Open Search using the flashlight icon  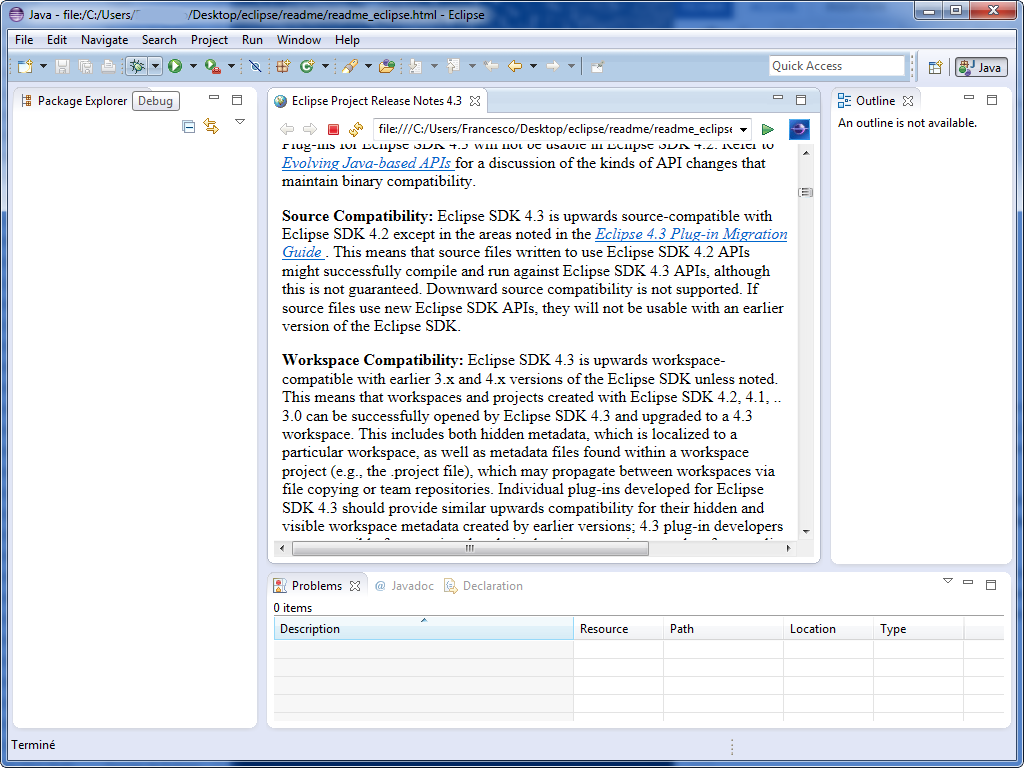click(350, 67)
